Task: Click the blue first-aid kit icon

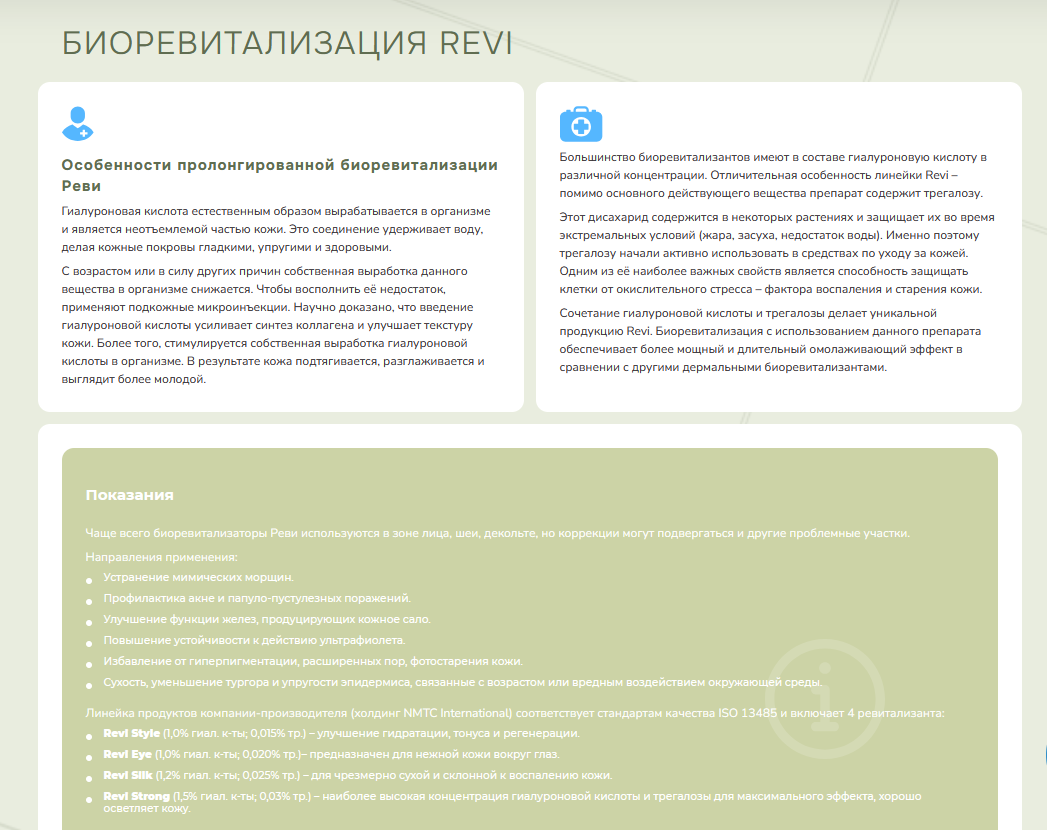Action: [580, 124]
